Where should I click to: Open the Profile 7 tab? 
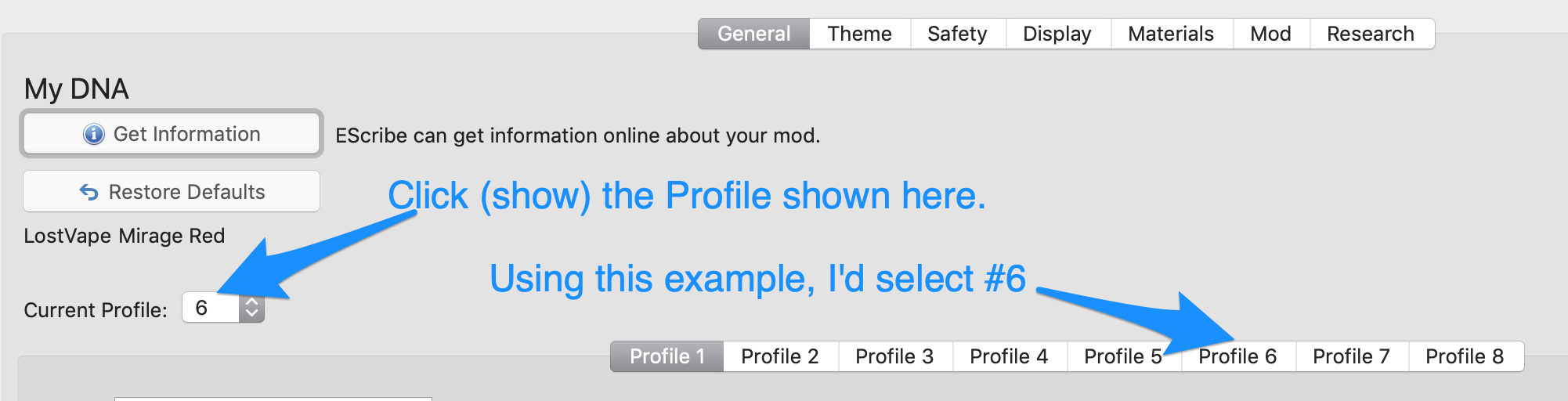coord(1351,356)
